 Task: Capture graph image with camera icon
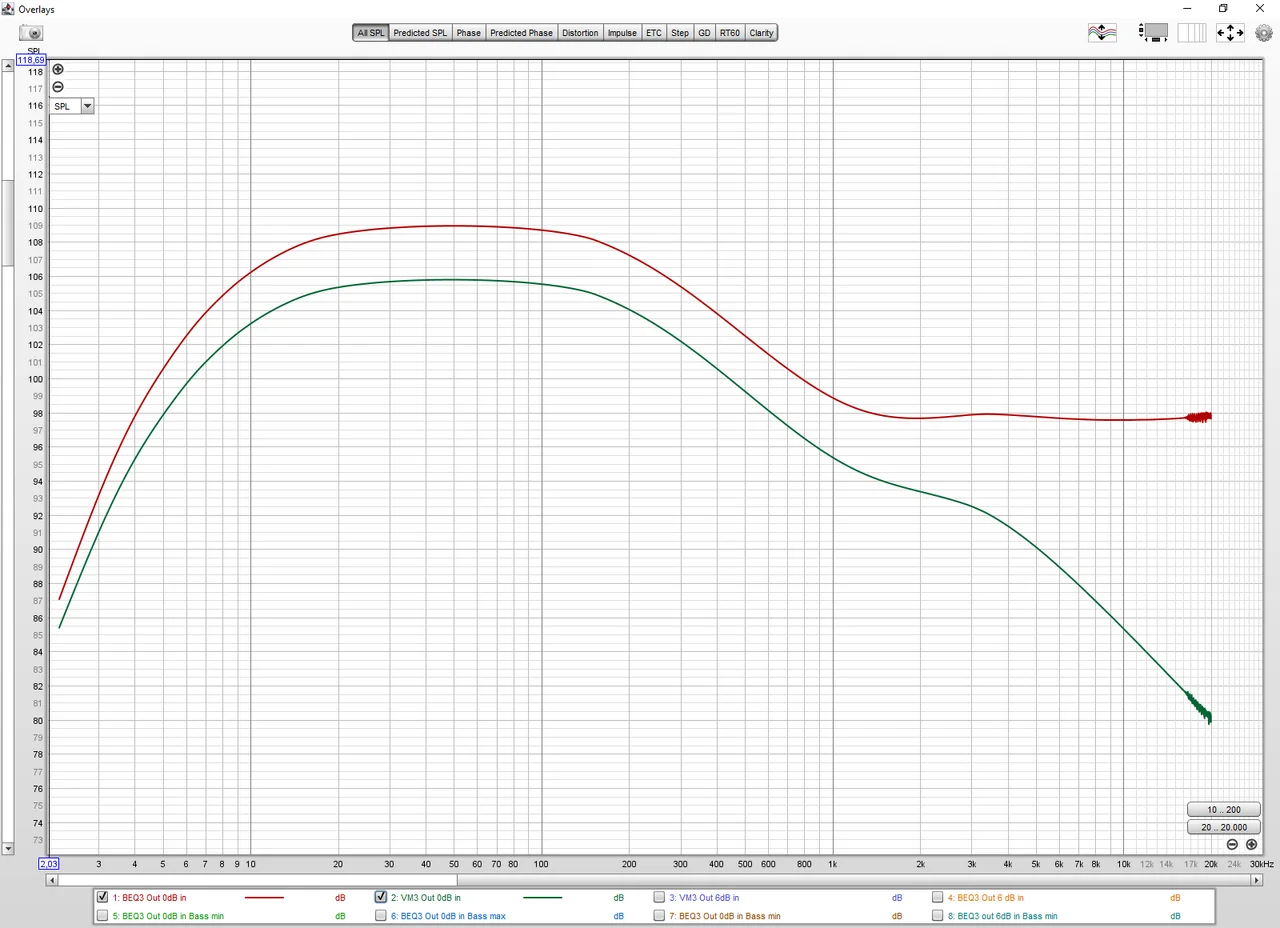(30, 33)
